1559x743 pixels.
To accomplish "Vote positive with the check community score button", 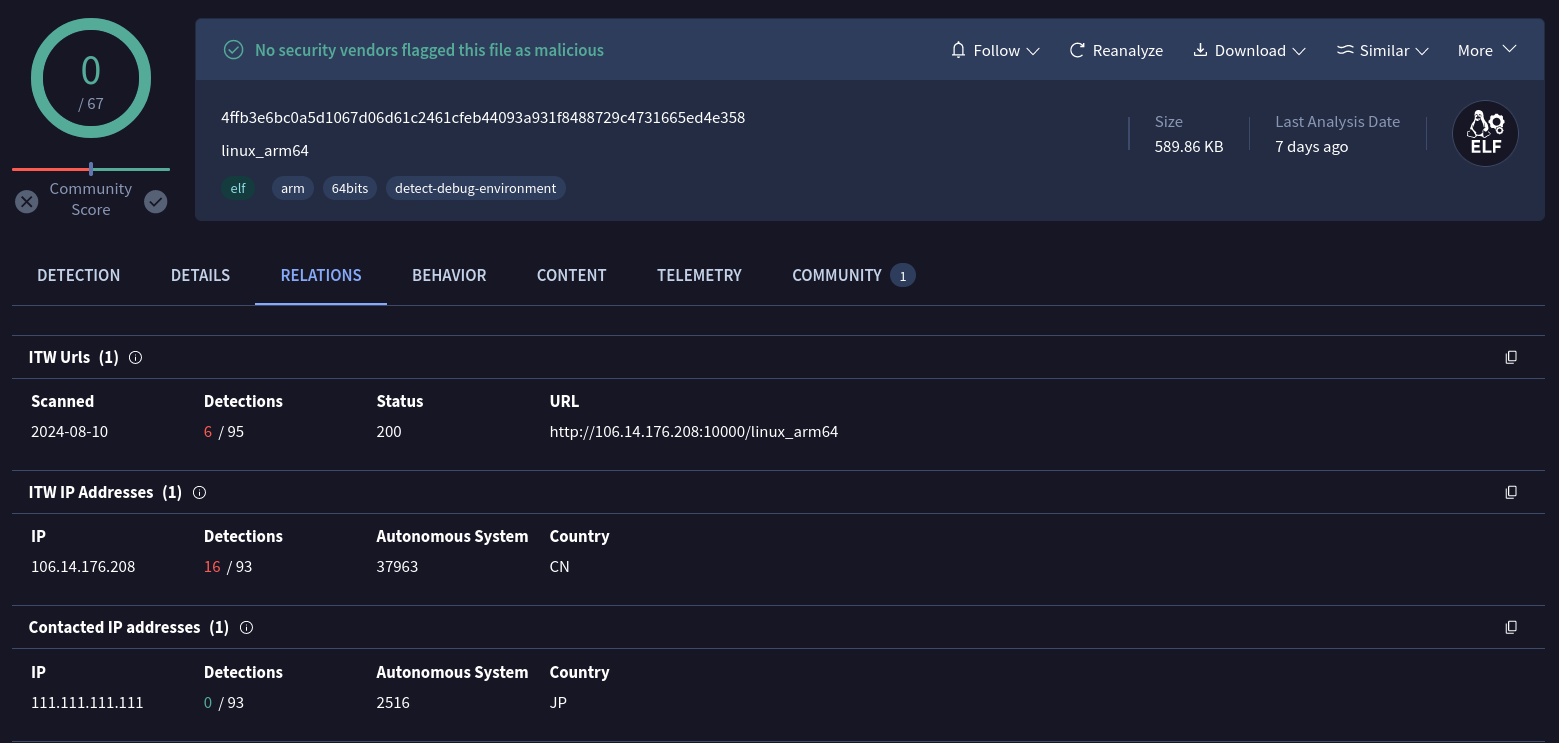I will coord(155,202).
